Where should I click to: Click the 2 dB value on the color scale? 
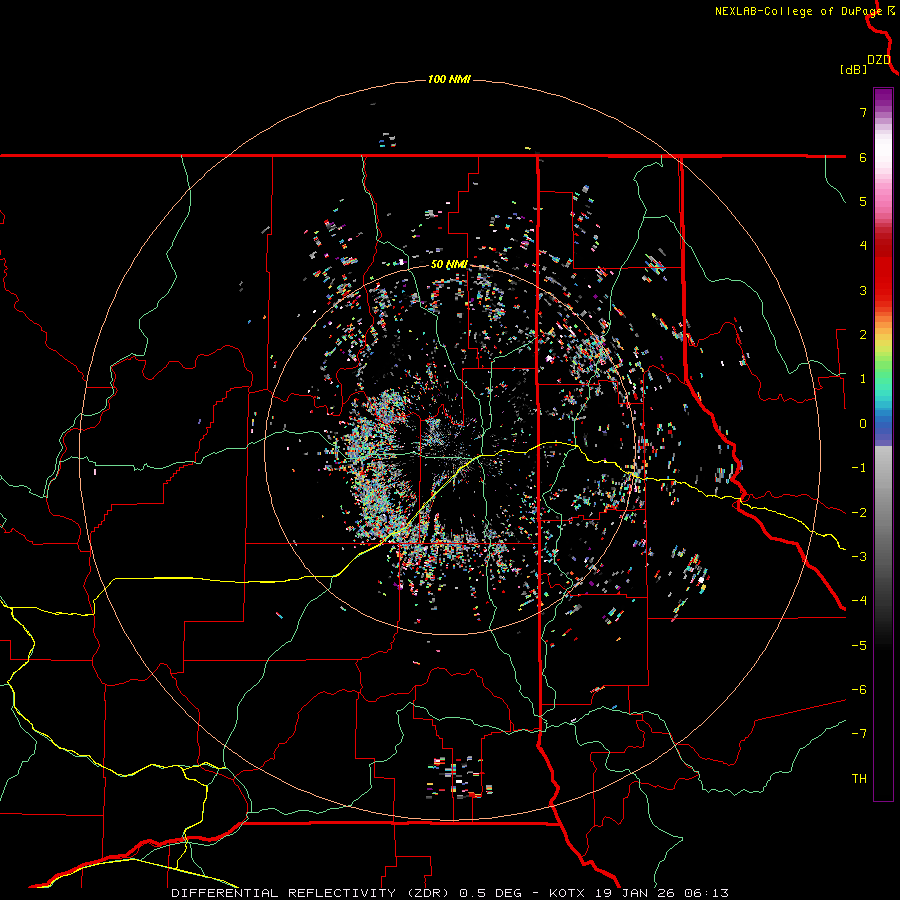(x=863, y=335)
